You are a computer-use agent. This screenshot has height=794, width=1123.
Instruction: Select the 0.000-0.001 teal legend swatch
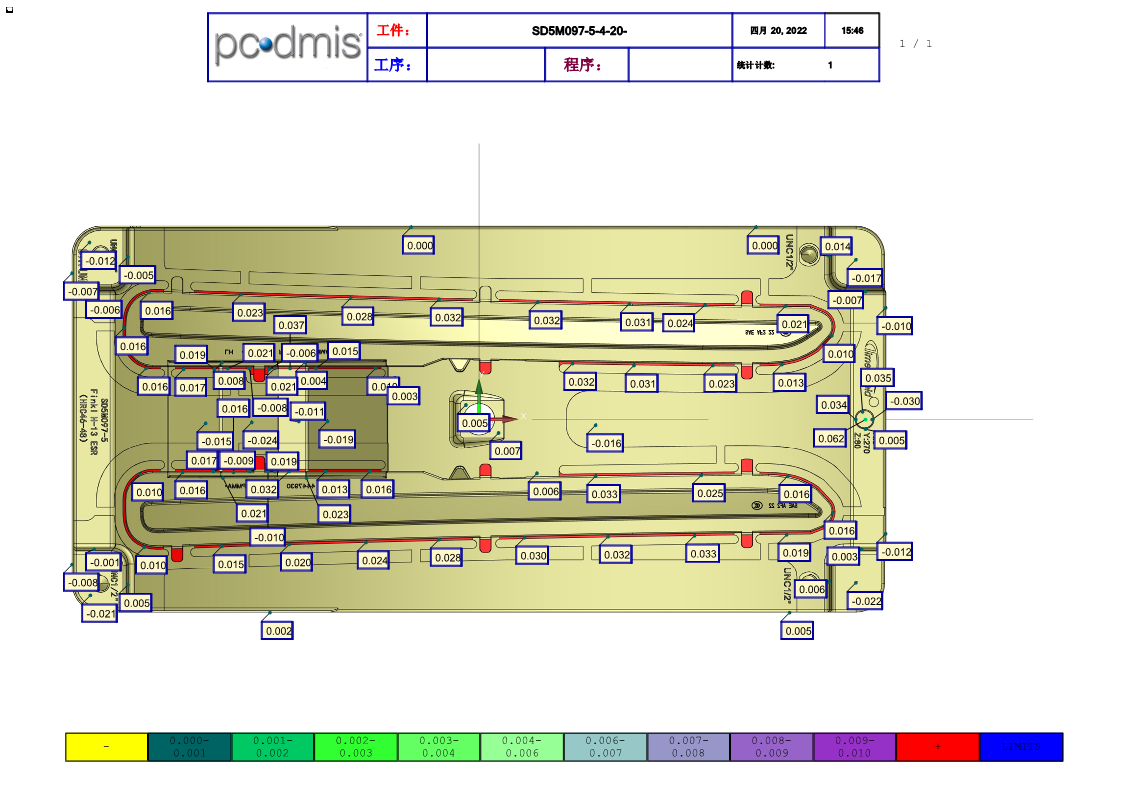tap(189, 747)
